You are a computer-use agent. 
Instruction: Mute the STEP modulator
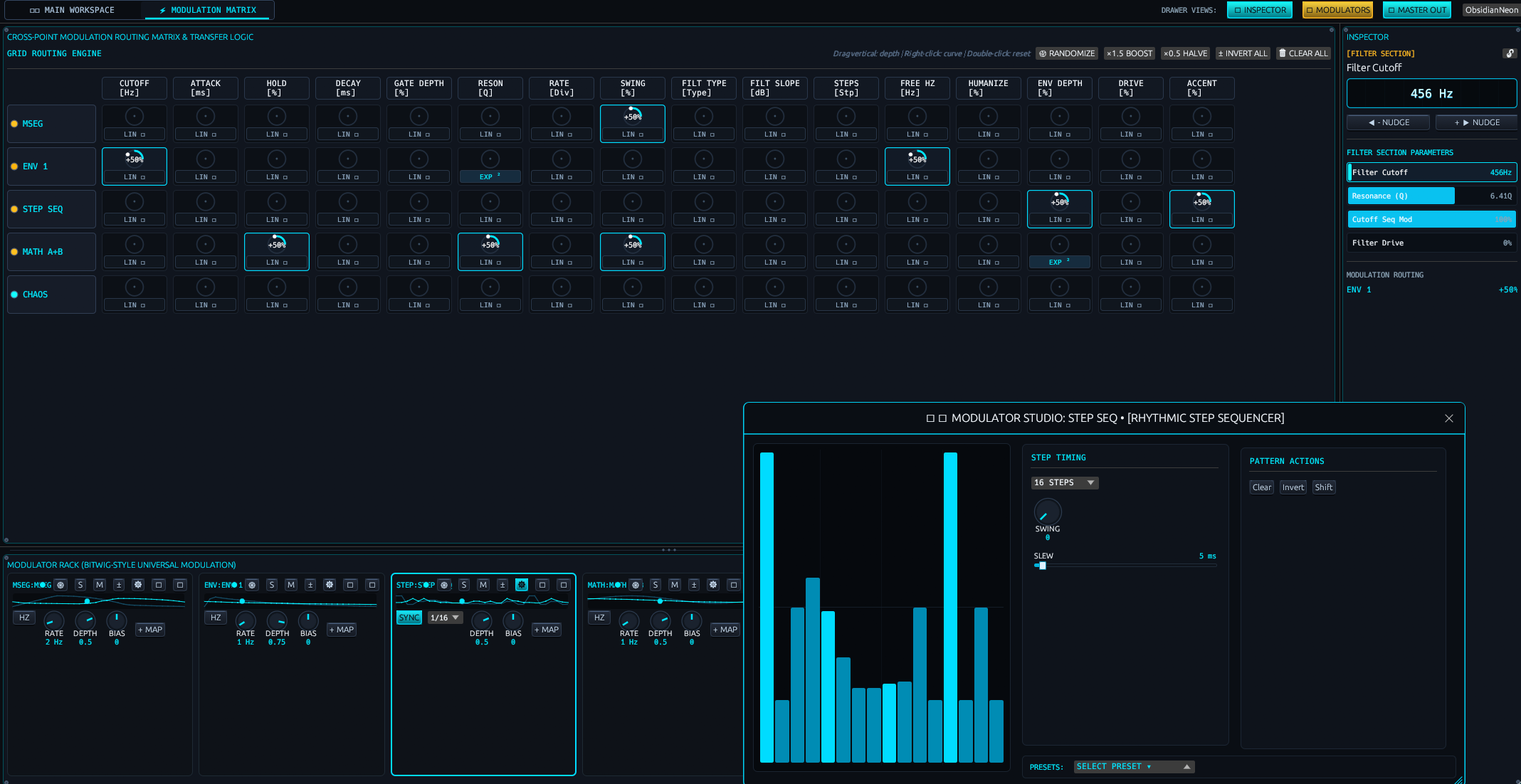pyautogui.click(x=483, y=585)
